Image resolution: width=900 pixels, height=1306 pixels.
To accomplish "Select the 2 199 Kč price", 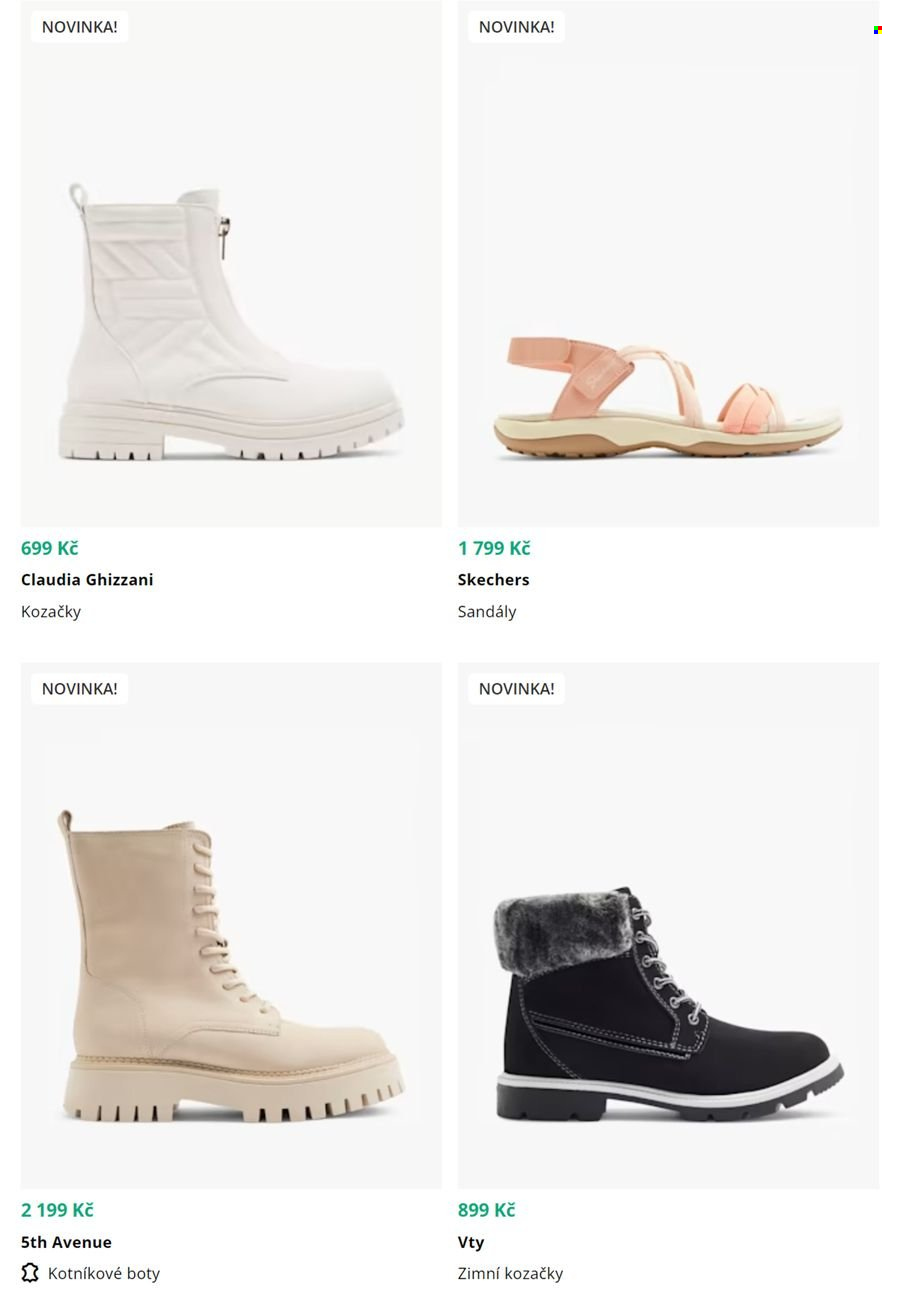I will coord(57,1210).
